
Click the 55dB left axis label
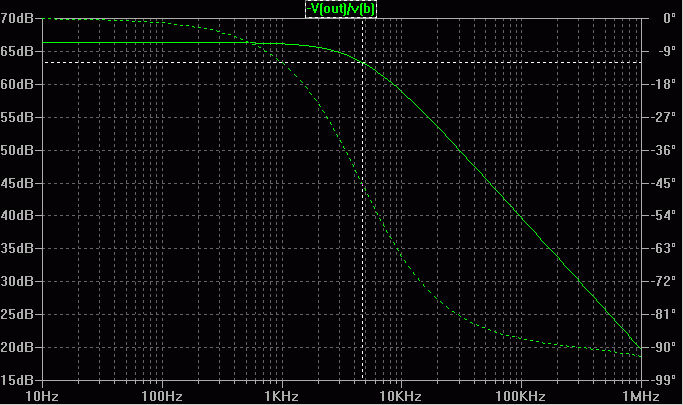[17, 117]
